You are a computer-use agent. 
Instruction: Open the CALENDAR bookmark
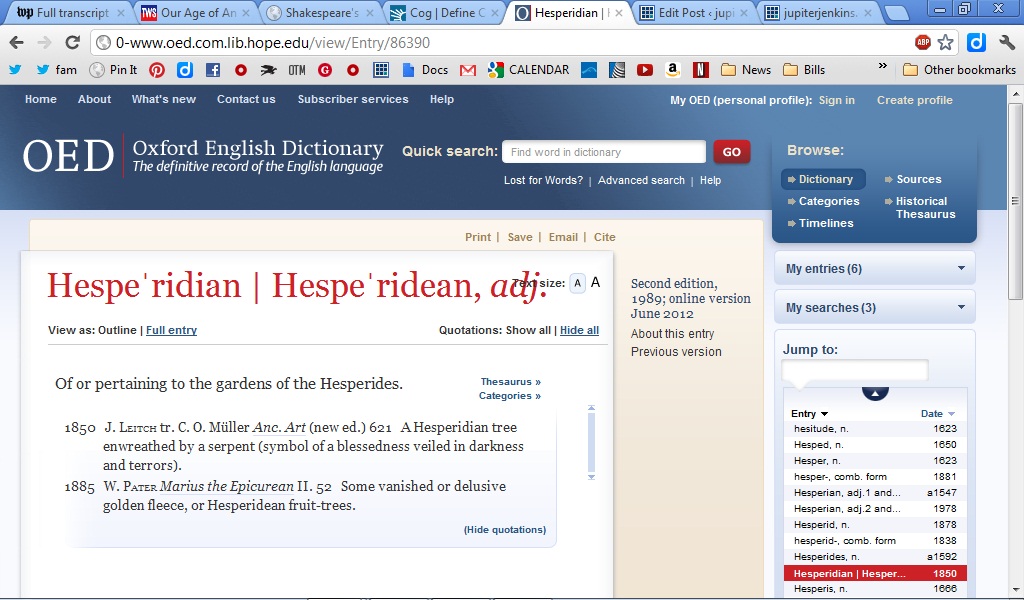tap(529, 70)
